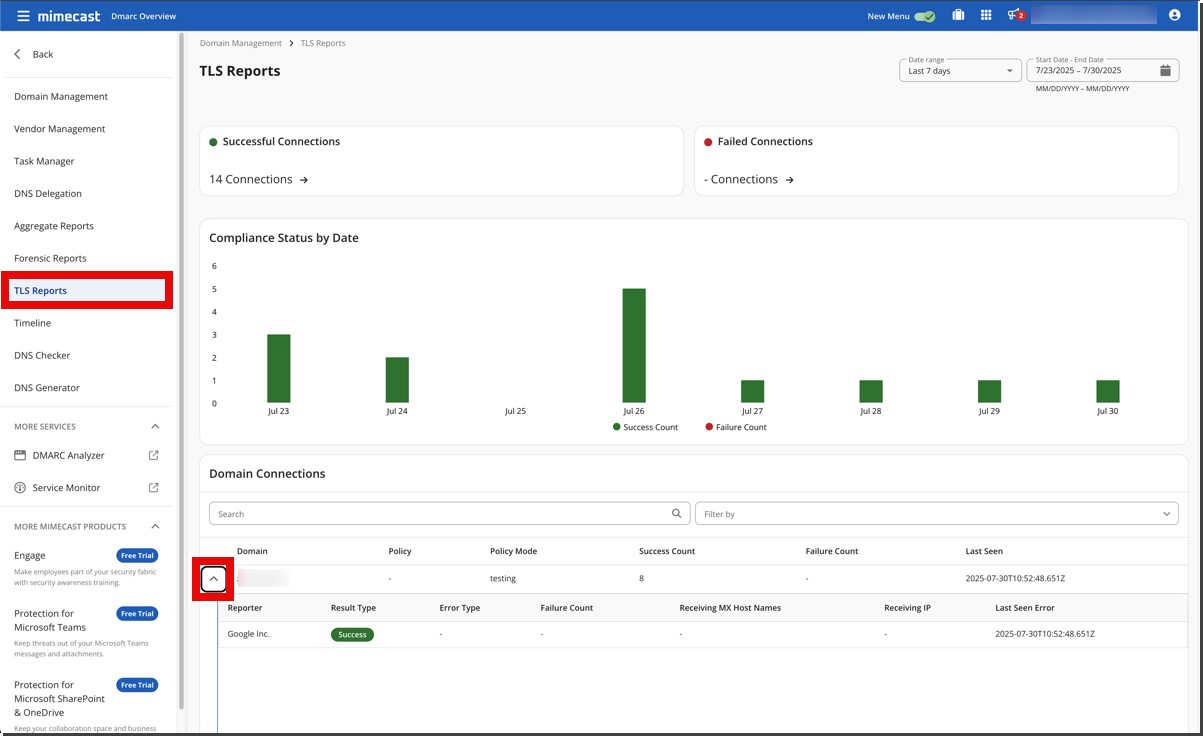Click the Policy Mode column header
Image resolution: width=1203 pixels, height=736 pixels.
click(513, 552)
